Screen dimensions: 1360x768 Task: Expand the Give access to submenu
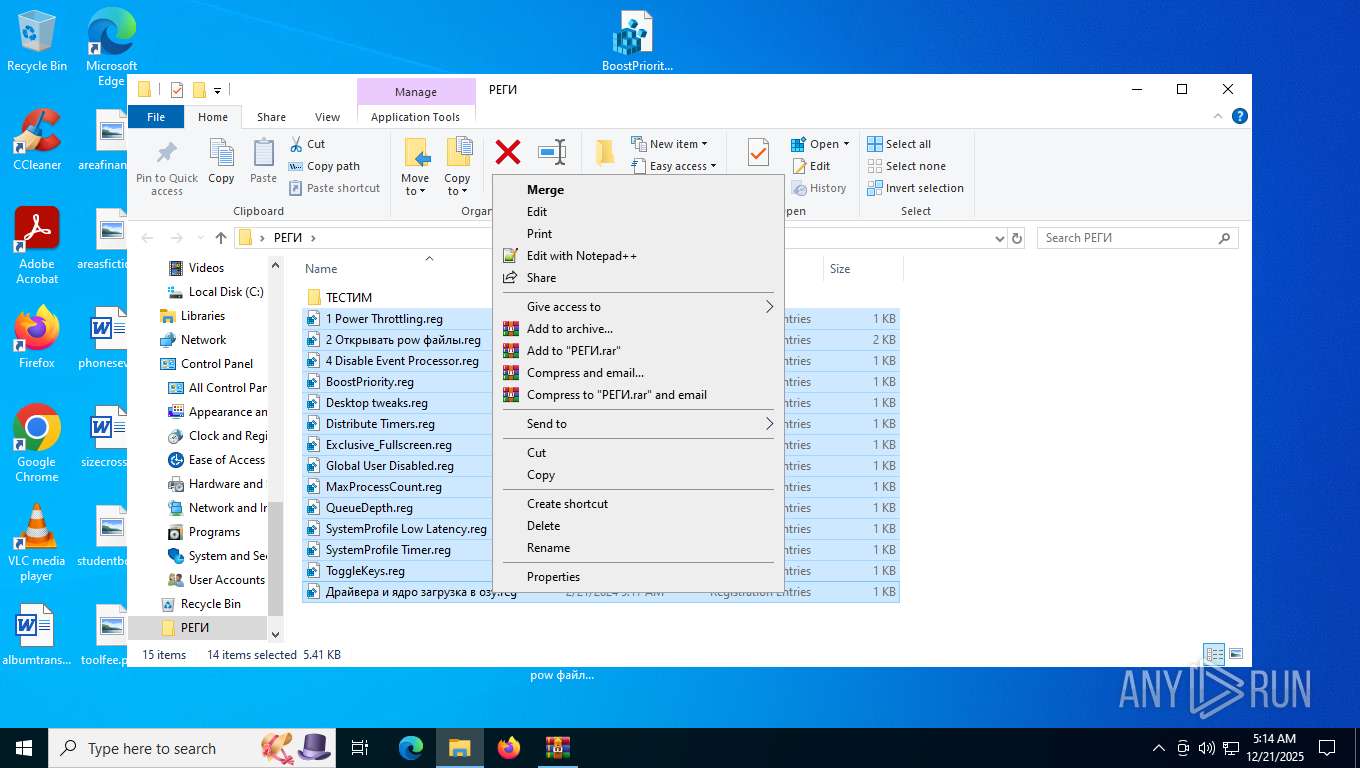pos(637,307)
